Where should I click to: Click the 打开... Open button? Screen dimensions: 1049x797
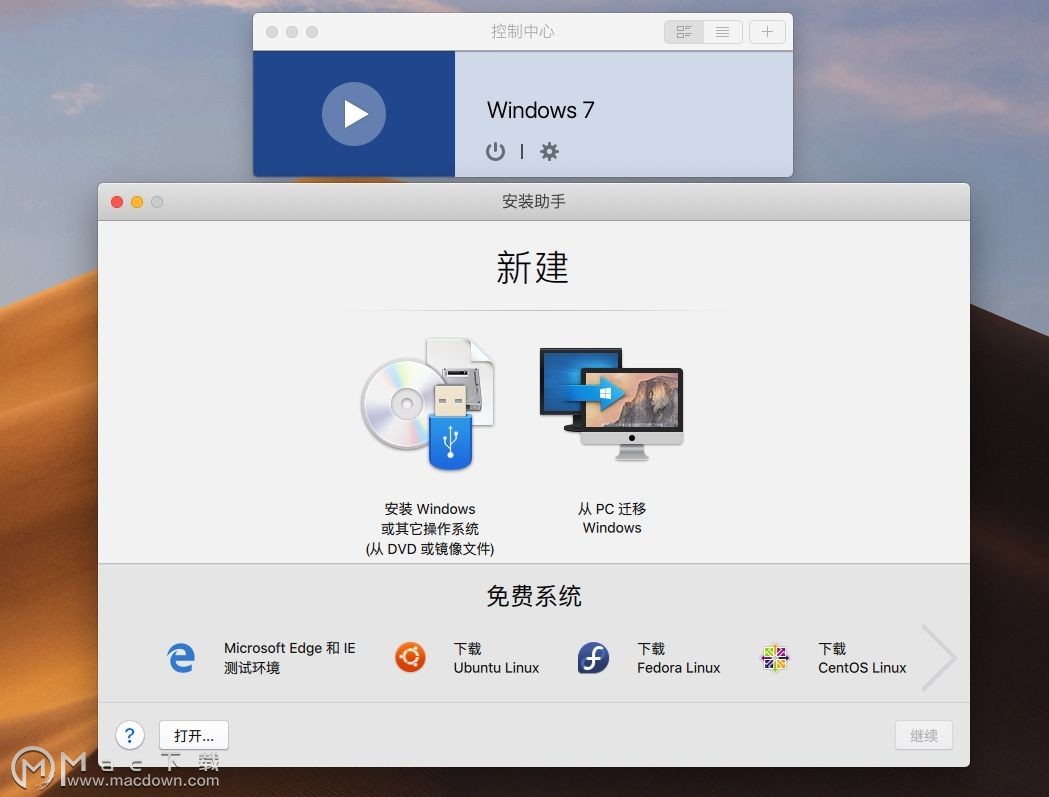(x=193, y=735)
